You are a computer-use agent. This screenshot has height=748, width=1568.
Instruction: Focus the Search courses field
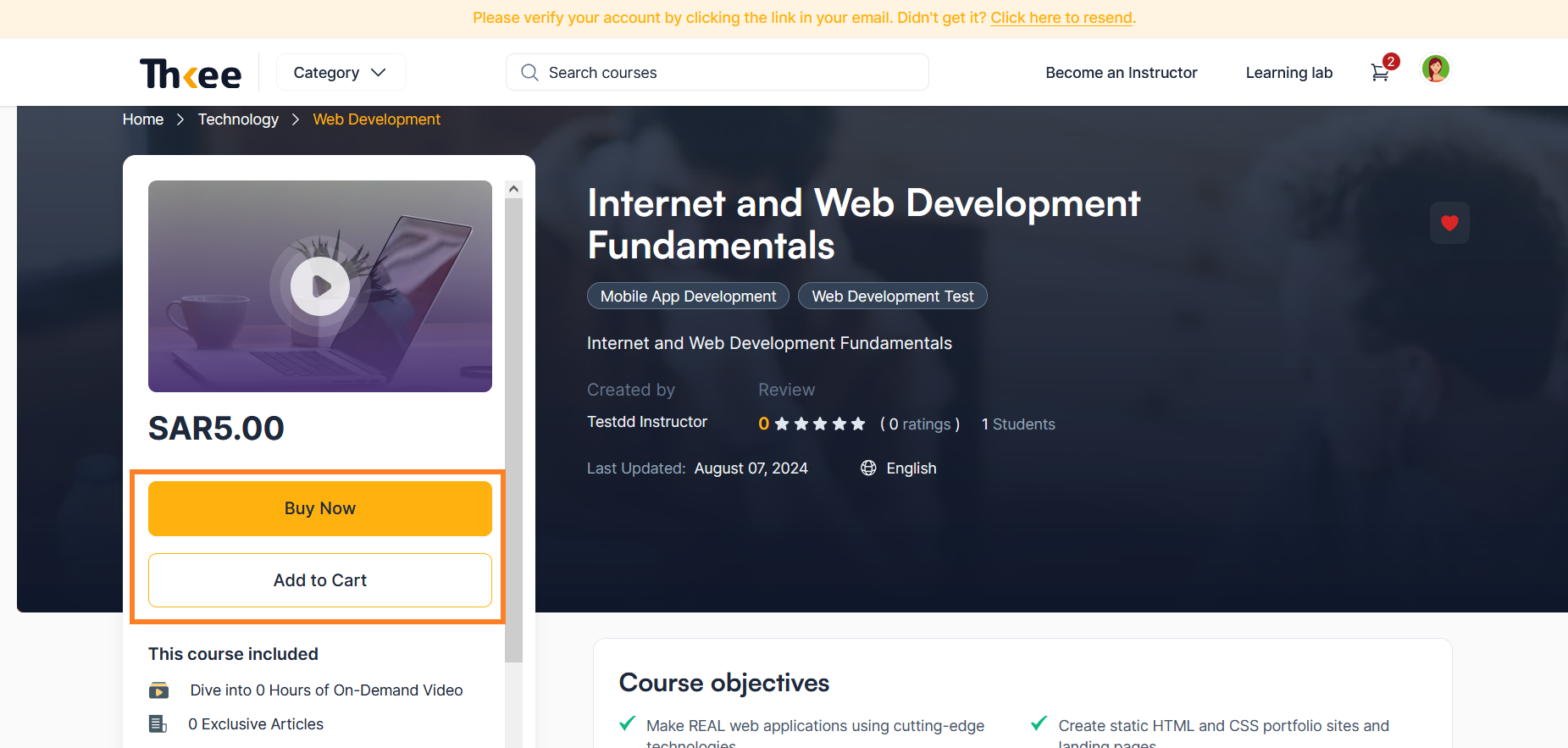click(718, 73)
